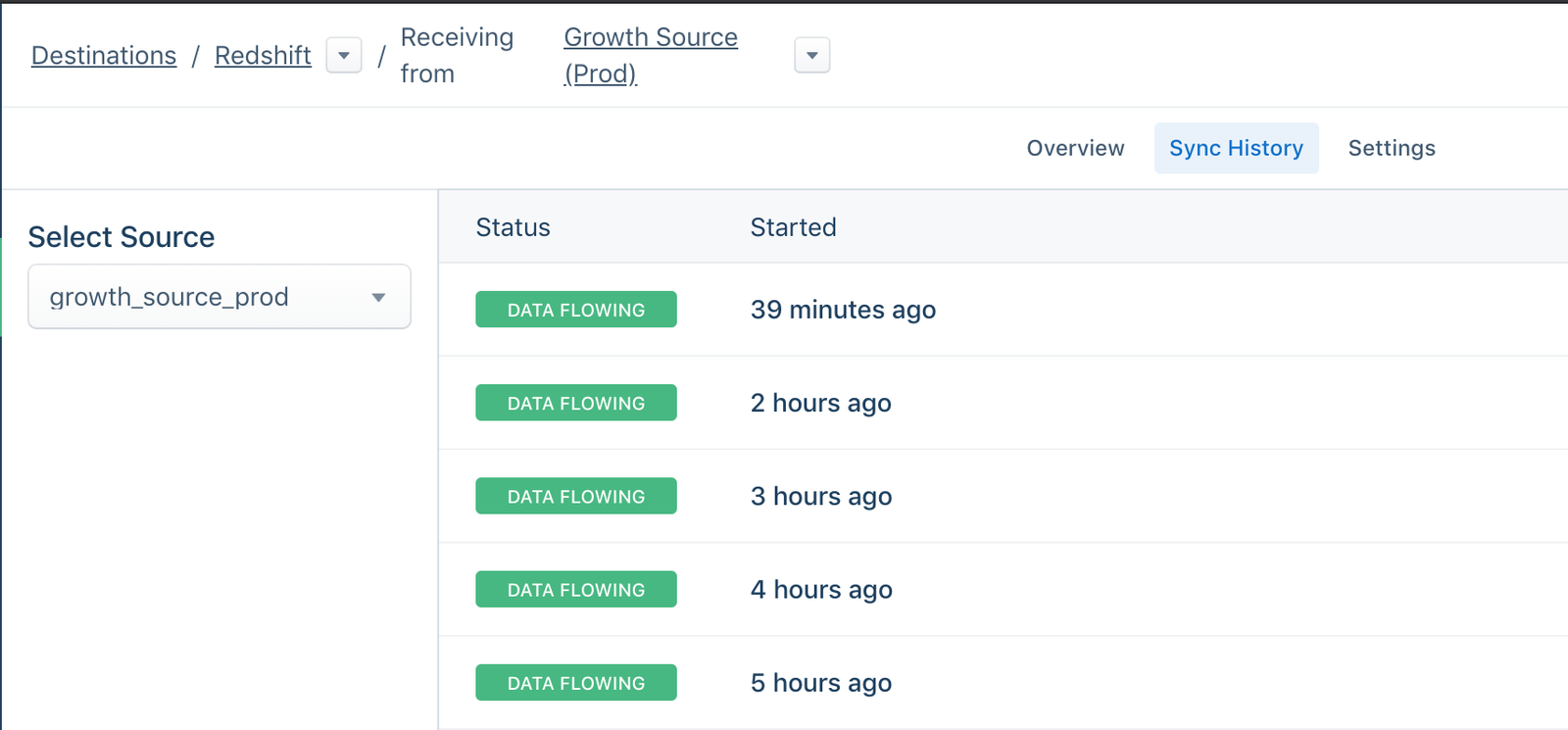Screen dimensions: 1568x730
Task: Expand the dropdown arrow beside Redshift
Action: [344, 56]
